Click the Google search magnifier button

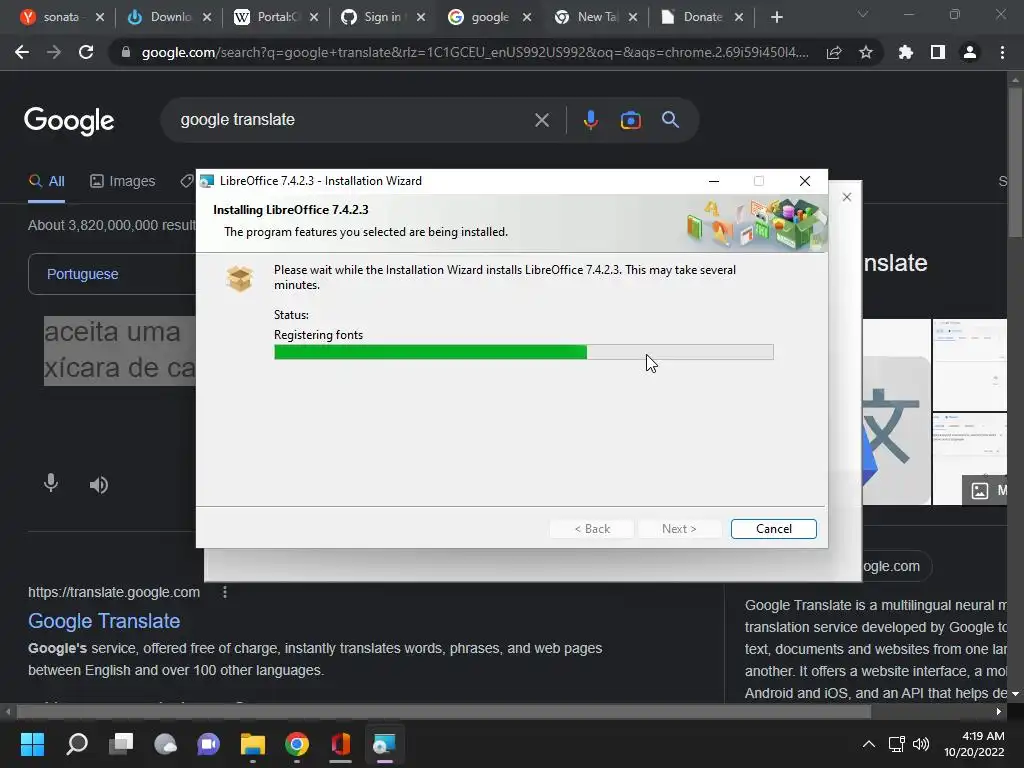click(x=670, y=120)
